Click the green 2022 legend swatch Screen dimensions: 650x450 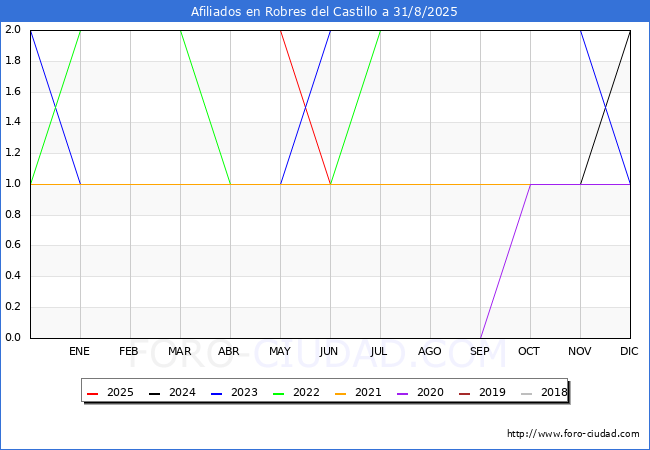click(279, 394)
